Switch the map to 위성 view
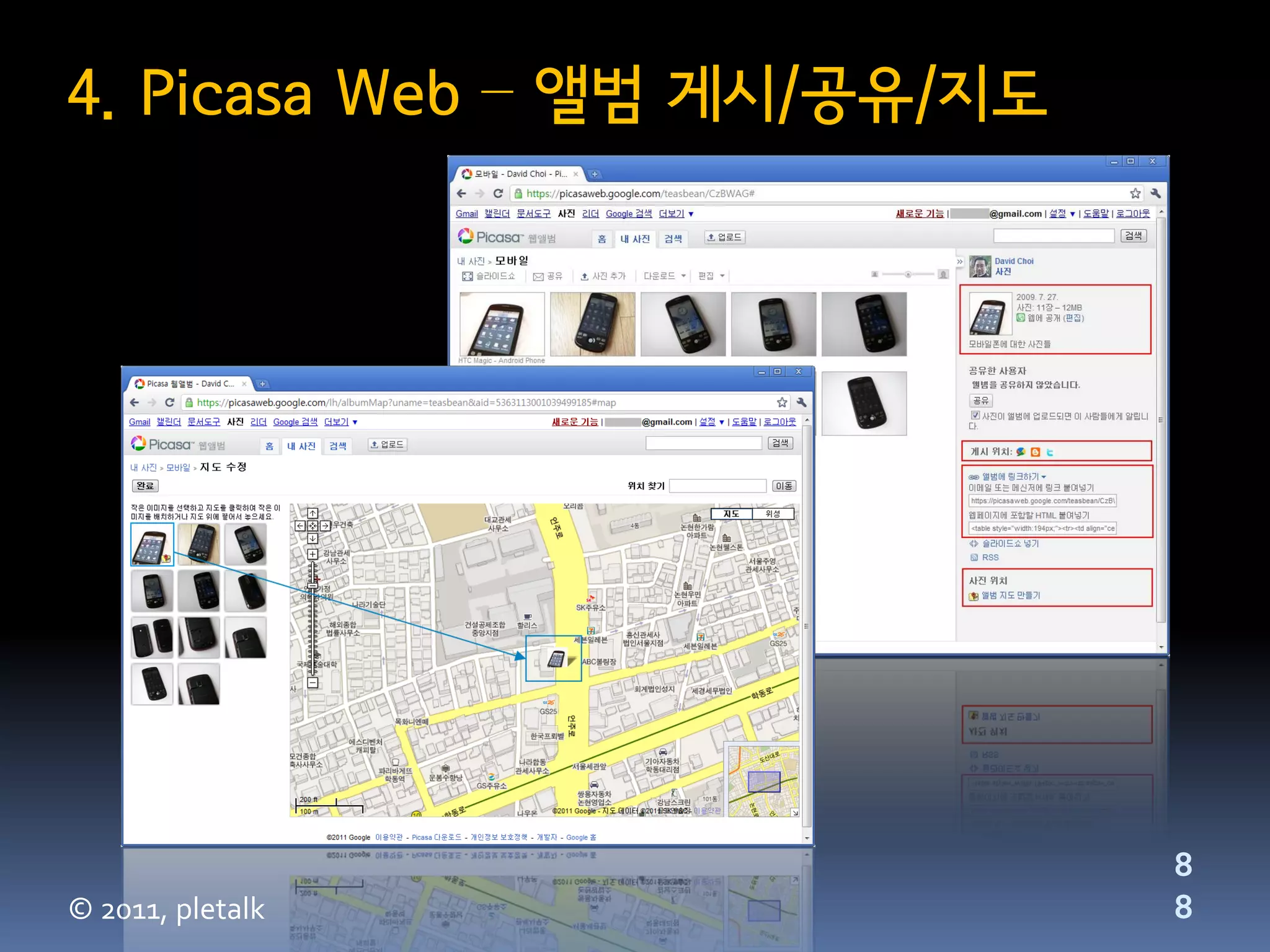Screen dimensions: 1270x952 (x=773, y=514)
